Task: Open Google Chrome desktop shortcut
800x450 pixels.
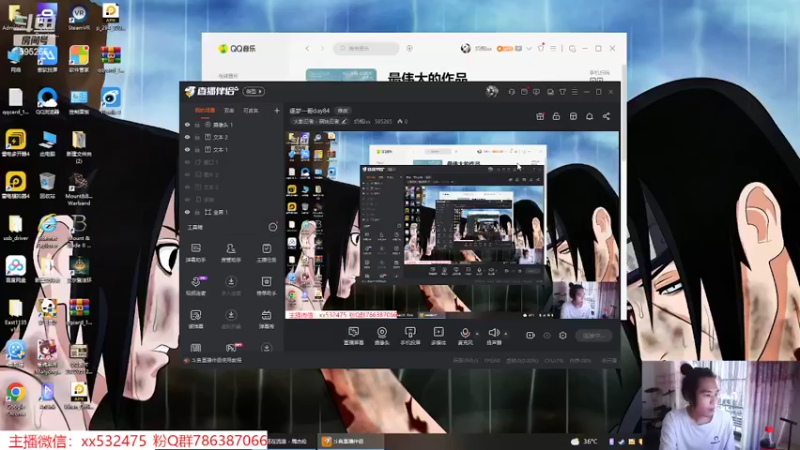Action: click(16, 397)
